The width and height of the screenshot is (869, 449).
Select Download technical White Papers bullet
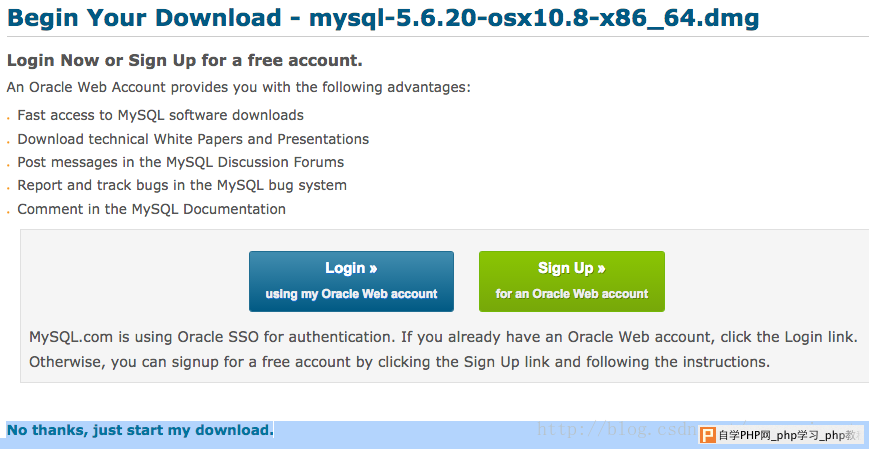pos(193,139)
